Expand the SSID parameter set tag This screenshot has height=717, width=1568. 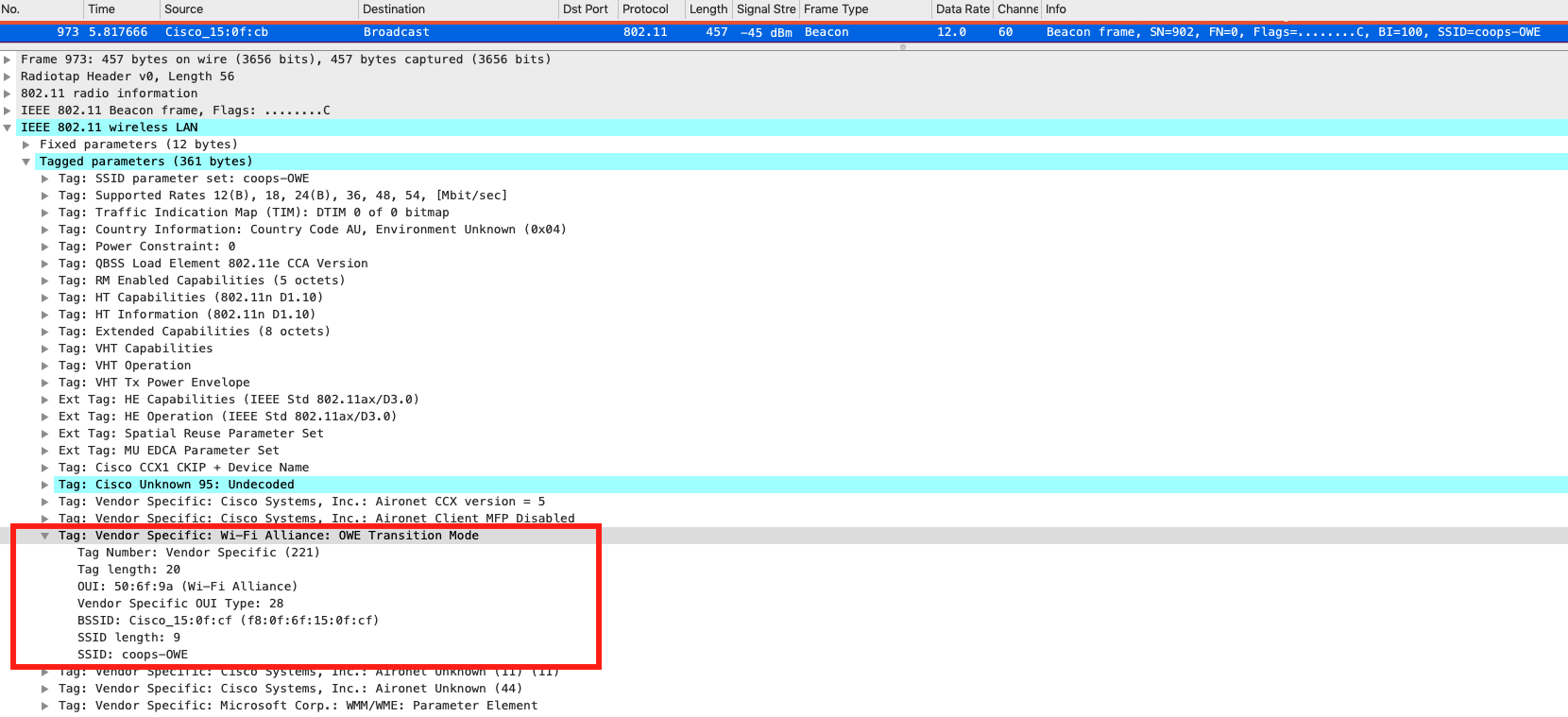[x=44, y=179]
